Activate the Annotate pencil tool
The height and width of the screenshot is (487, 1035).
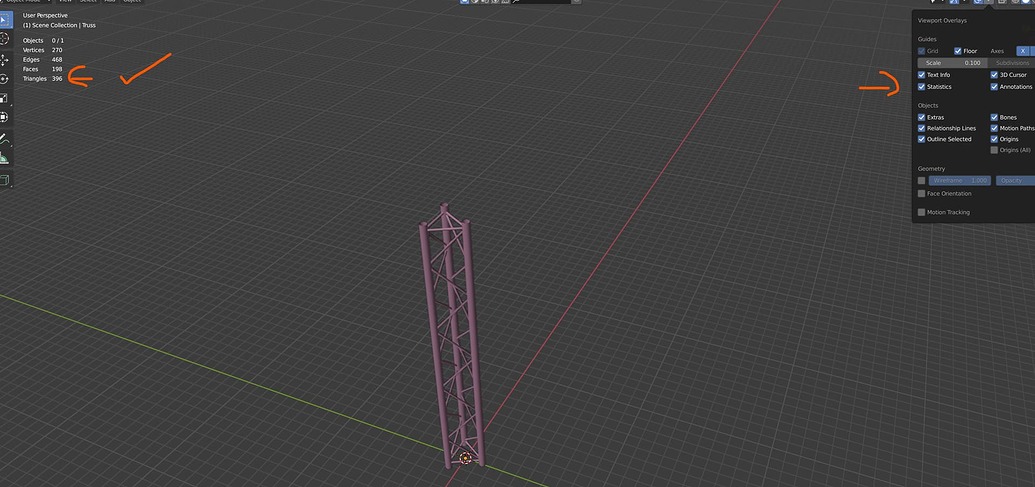point(5,139)
